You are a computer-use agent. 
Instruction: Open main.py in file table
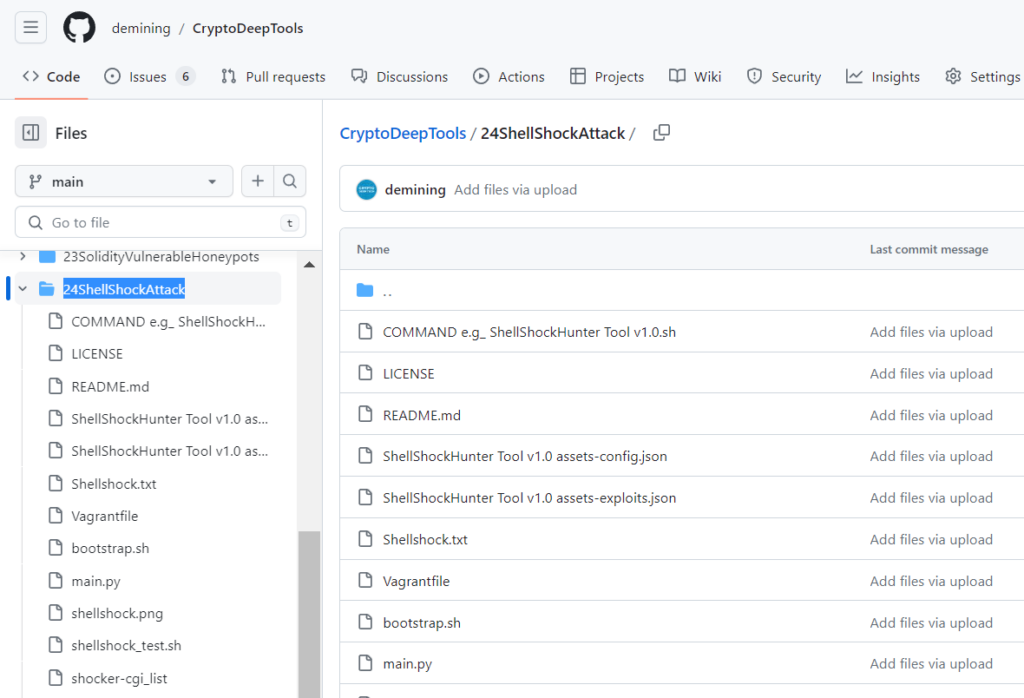tap(408, 664)
